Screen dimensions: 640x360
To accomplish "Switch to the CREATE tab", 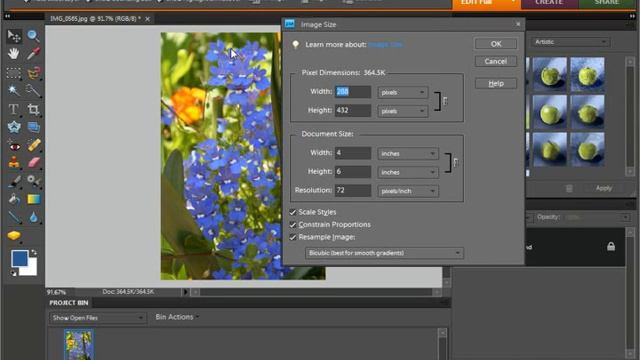I will tap(549, 3).
